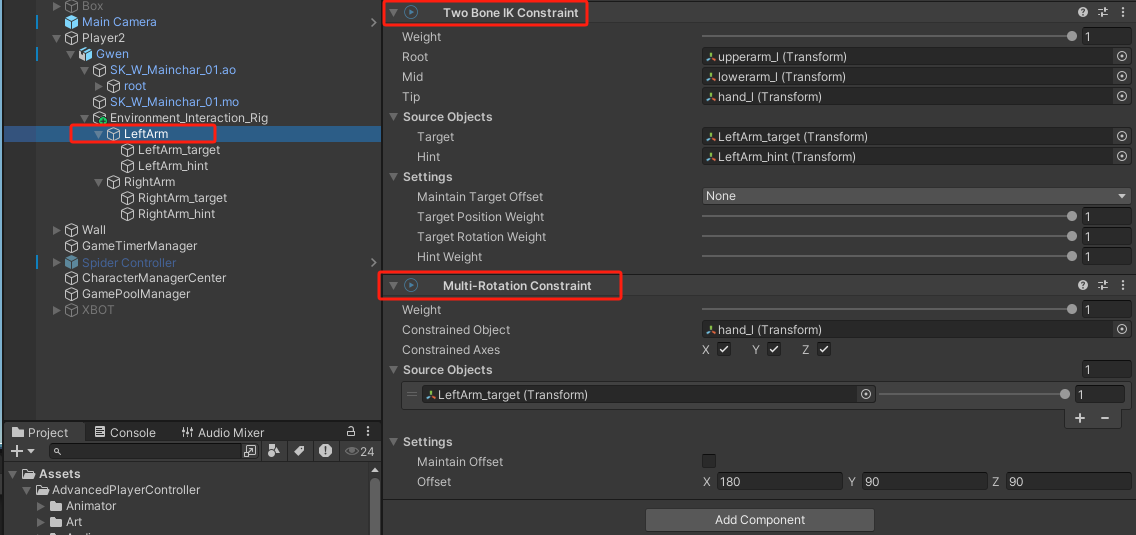Viewport: 1136px width, 535px height.
Task: Click Search by Label tag icon
Action: 299,452
